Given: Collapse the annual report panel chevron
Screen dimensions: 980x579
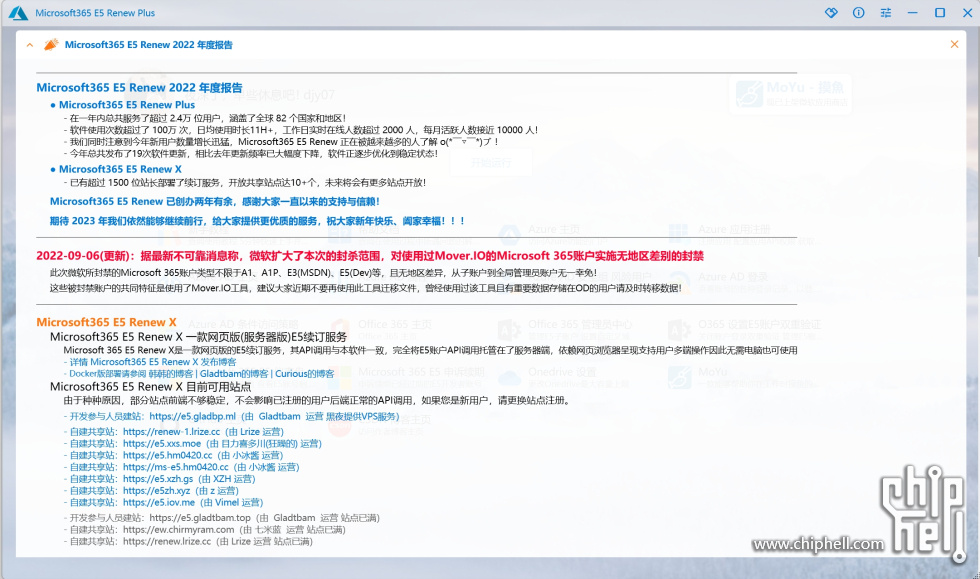Looking at the screenshot, I should pos(29,45).
